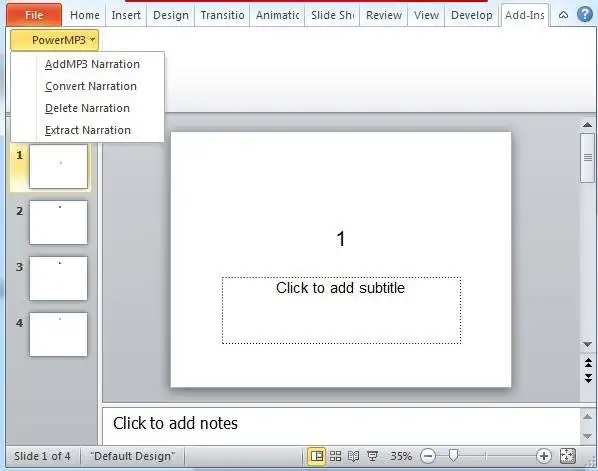This screenshot has width=598, height=471.
Task: Switch to Slide Sorter view icon
Action: (336, 456)
